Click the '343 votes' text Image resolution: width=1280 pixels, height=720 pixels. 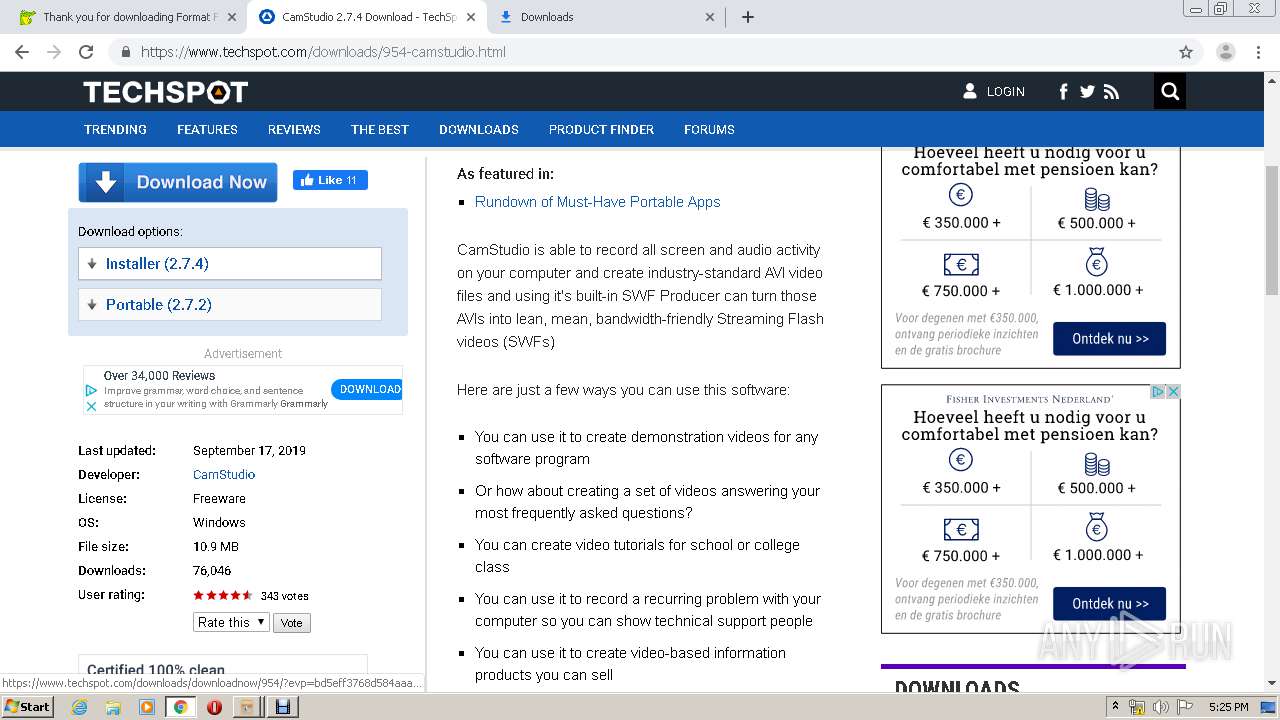(x=284, y=596)
